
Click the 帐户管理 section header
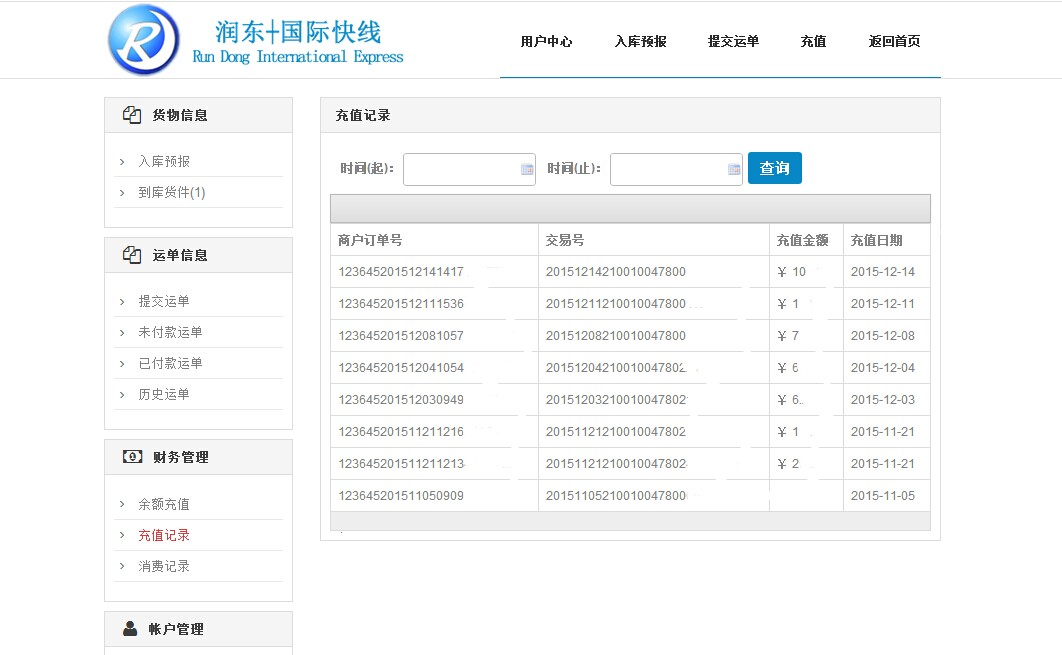198,629
